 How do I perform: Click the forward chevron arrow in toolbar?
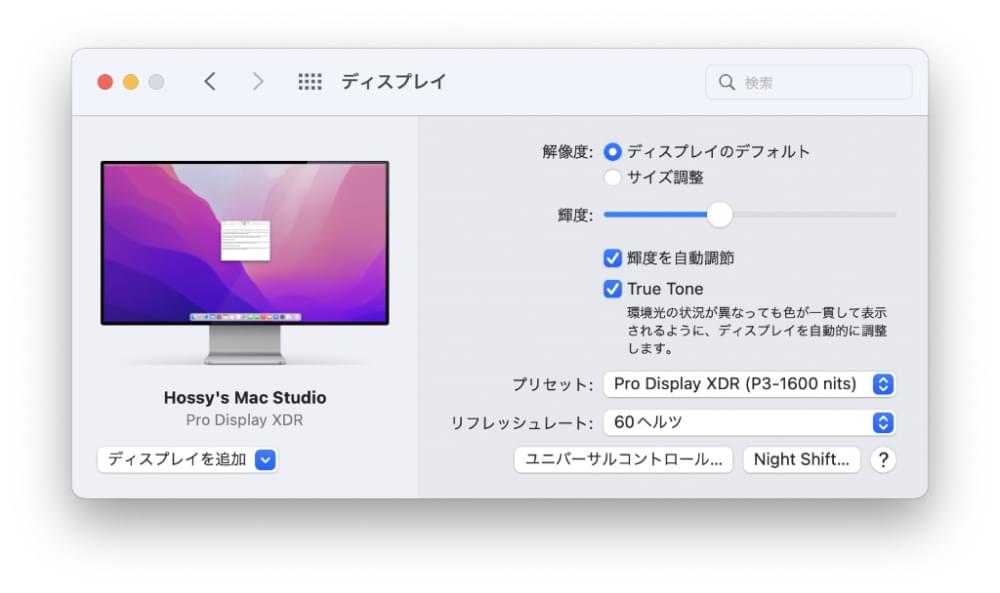click(x=258, y=82)
